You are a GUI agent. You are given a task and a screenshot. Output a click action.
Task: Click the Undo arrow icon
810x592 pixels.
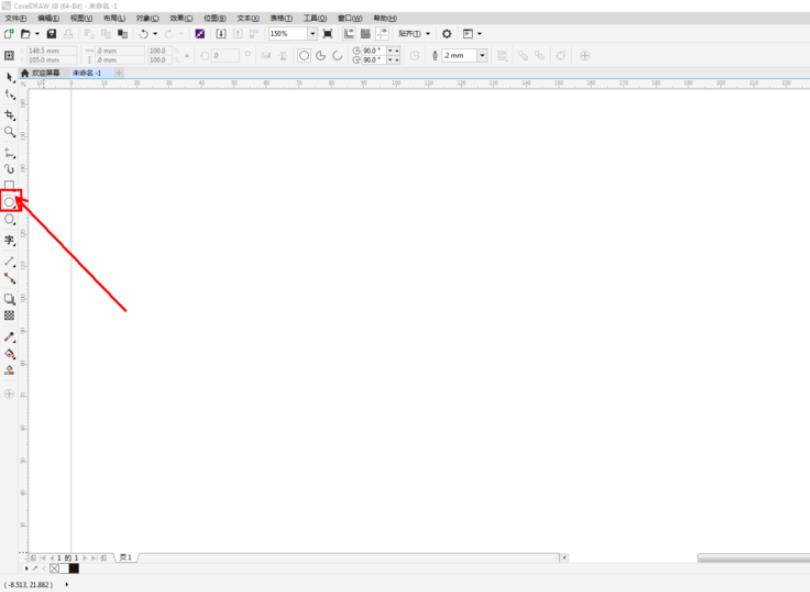click(x=144, y=34)
